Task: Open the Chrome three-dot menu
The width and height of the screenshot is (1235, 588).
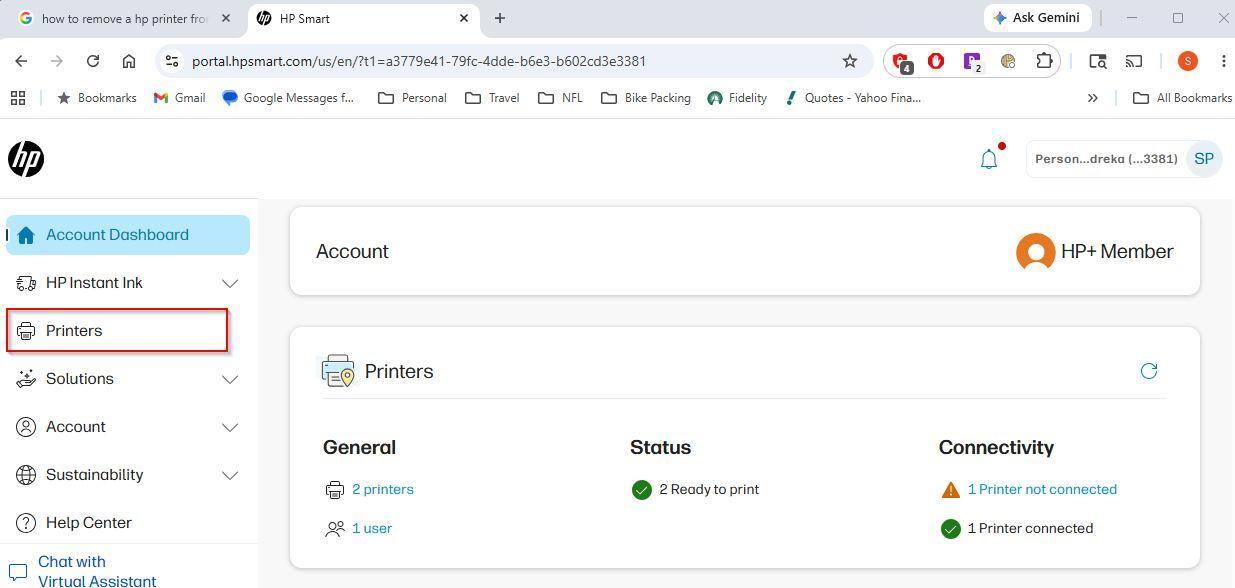Action: tap(1223, 61)
